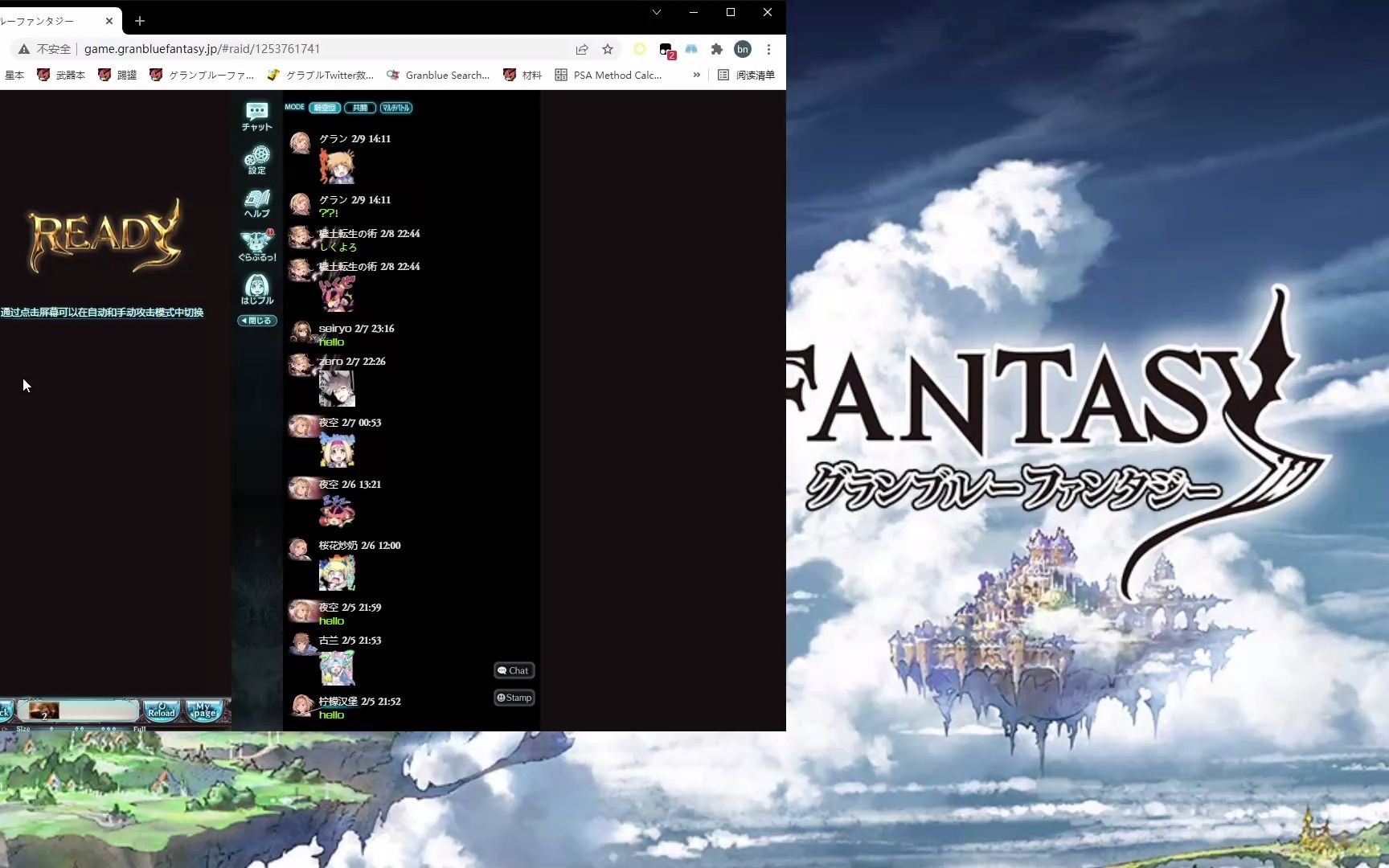Open the ぐらぶるっ! comic icon
This screenshot has width=1389, height=868.
click(257, 246)
